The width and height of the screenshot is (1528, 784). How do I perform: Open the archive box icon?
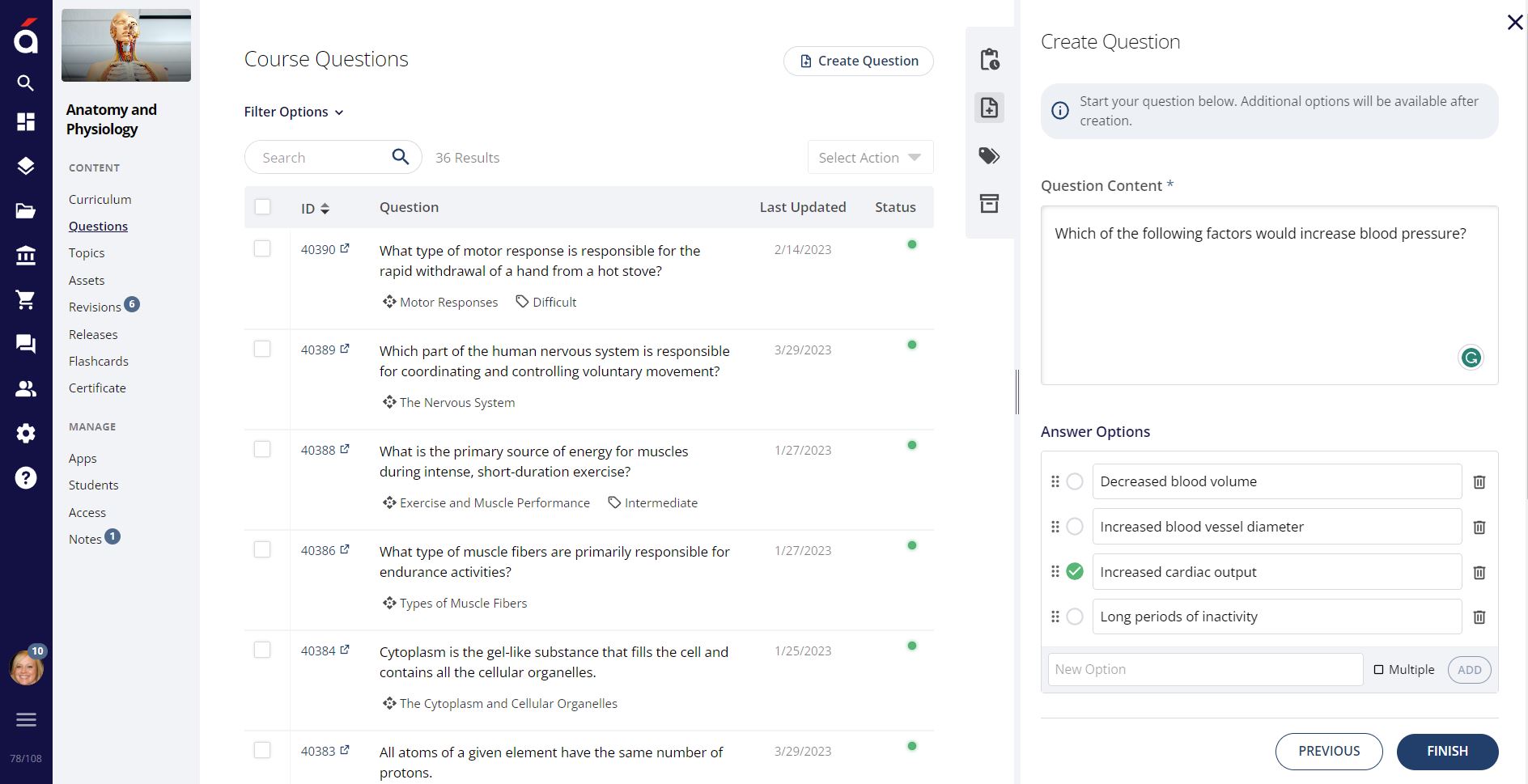tap(989, 203)
